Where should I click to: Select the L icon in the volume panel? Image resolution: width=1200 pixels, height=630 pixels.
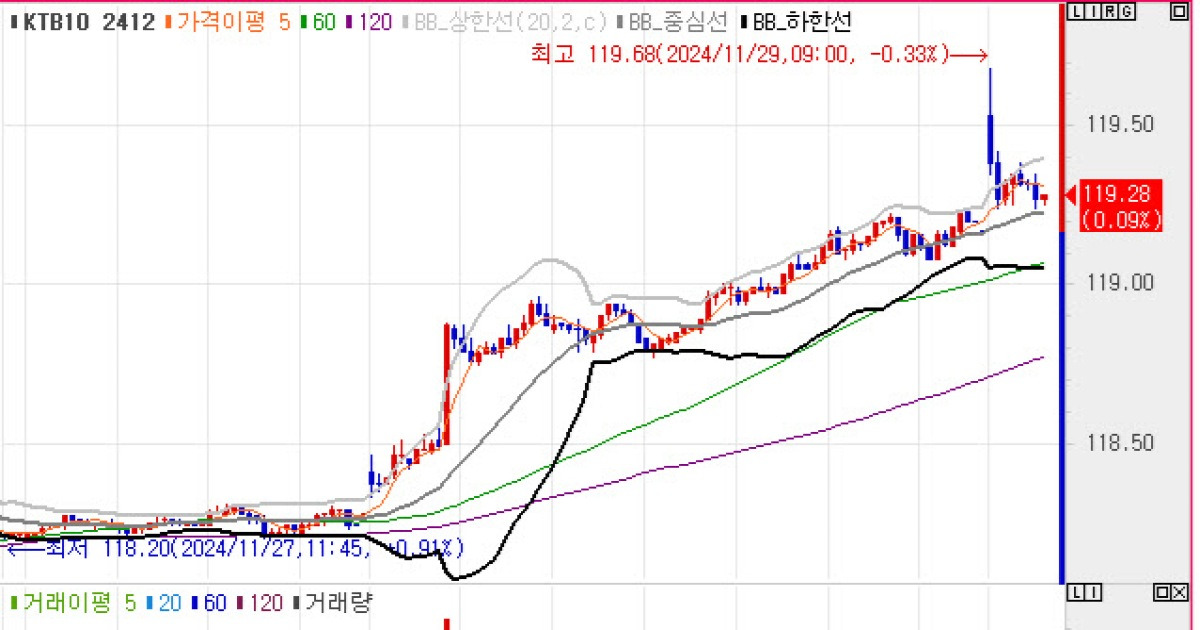tap(1076, 592)
